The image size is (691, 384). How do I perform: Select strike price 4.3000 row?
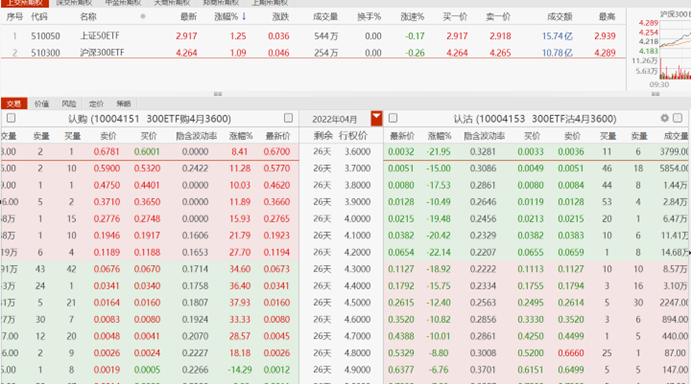click(357, 269)
